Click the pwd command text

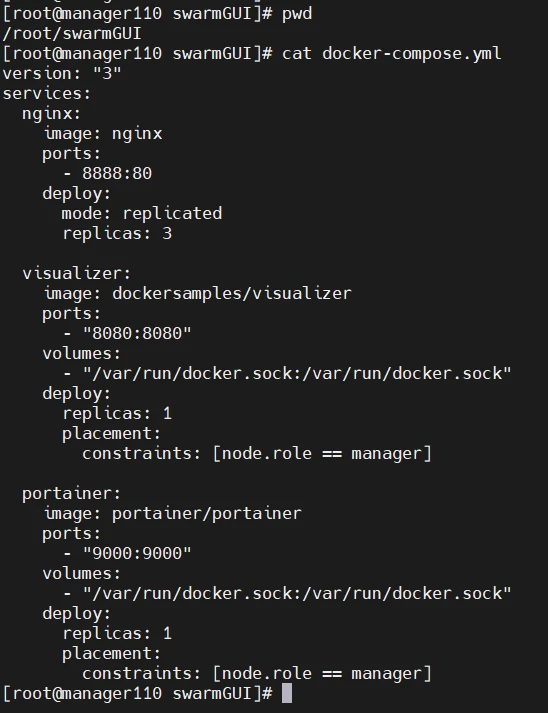297,14
